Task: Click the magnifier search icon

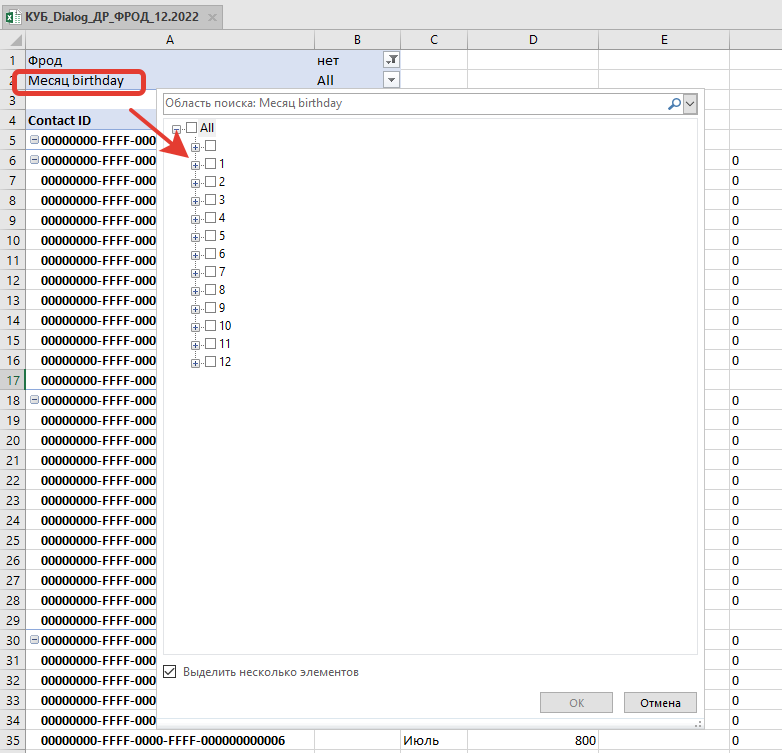Action: 675,103
